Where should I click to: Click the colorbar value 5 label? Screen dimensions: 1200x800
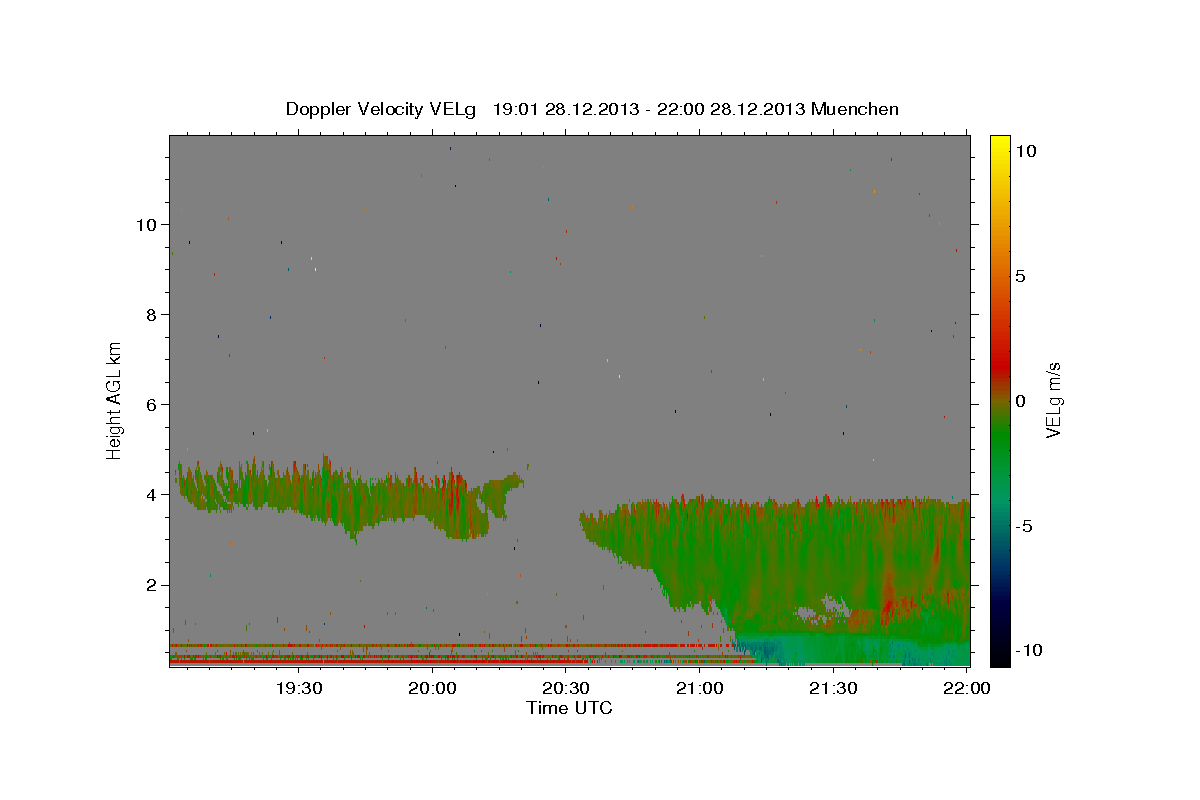point(1020,276)
